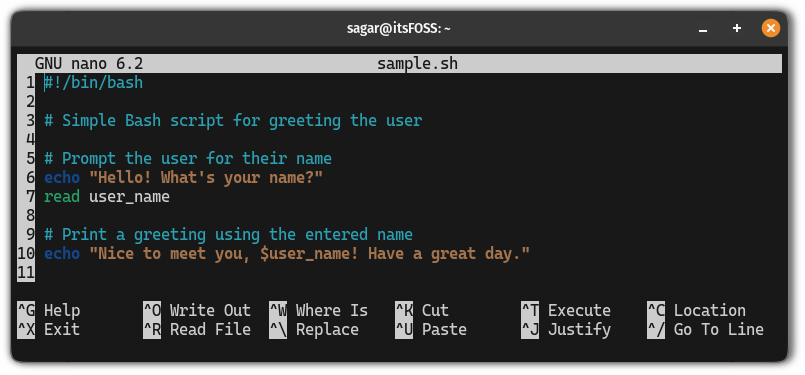This screenshot has width=805, height=375.
Task: Click the comment 'Print a greeting using the entered name'
Action: point(237,235)
